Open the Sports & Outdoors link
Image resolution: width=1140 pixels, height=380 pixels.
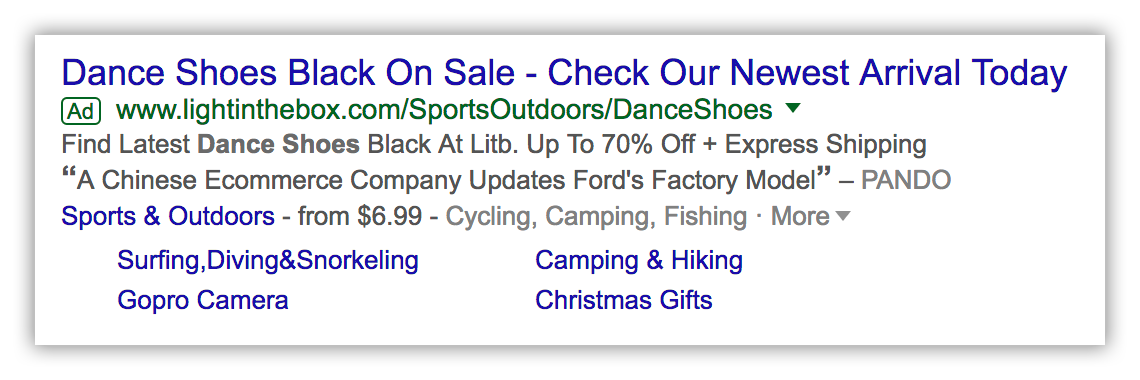168,216
